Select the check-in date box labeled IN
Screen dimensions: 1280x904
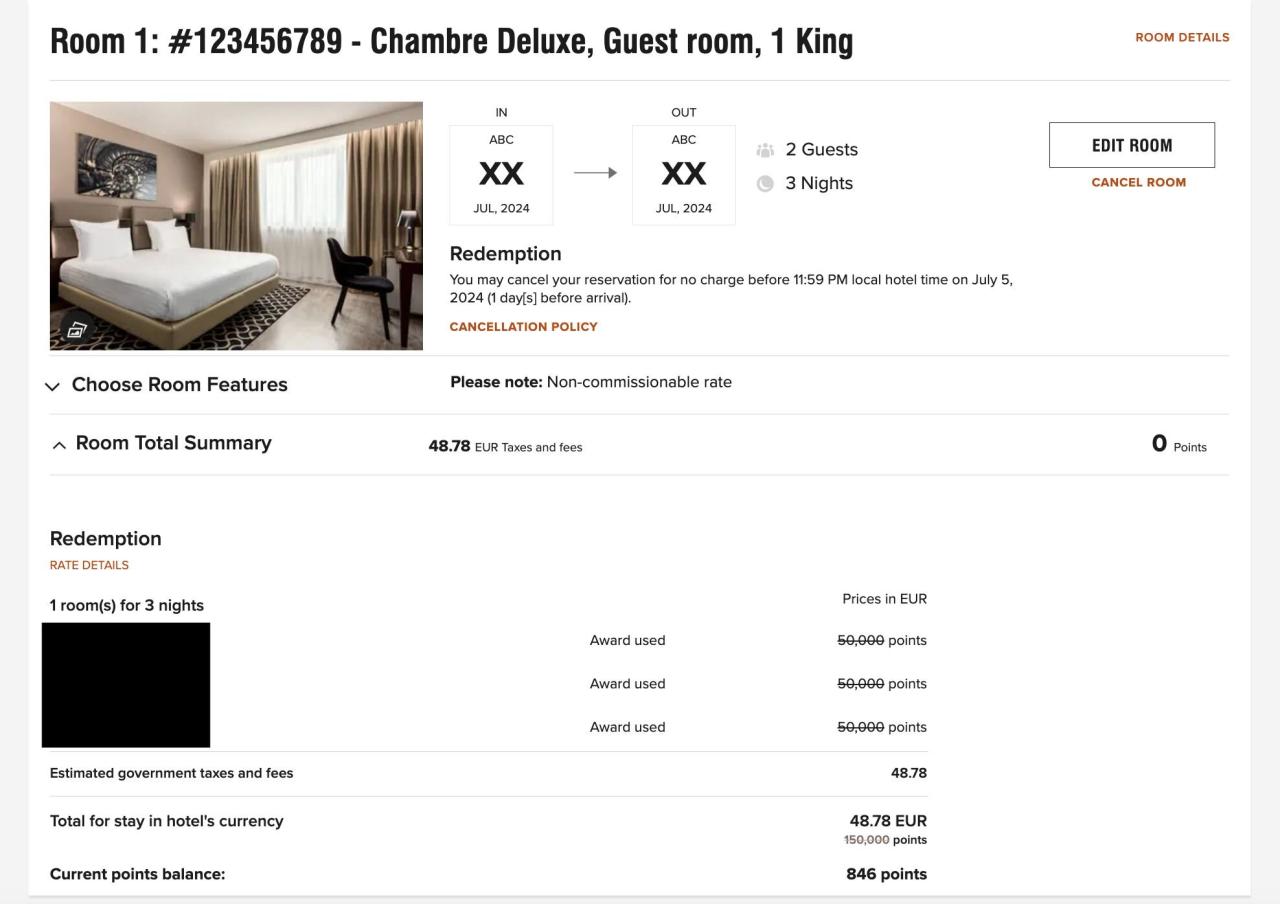point(501,174)
